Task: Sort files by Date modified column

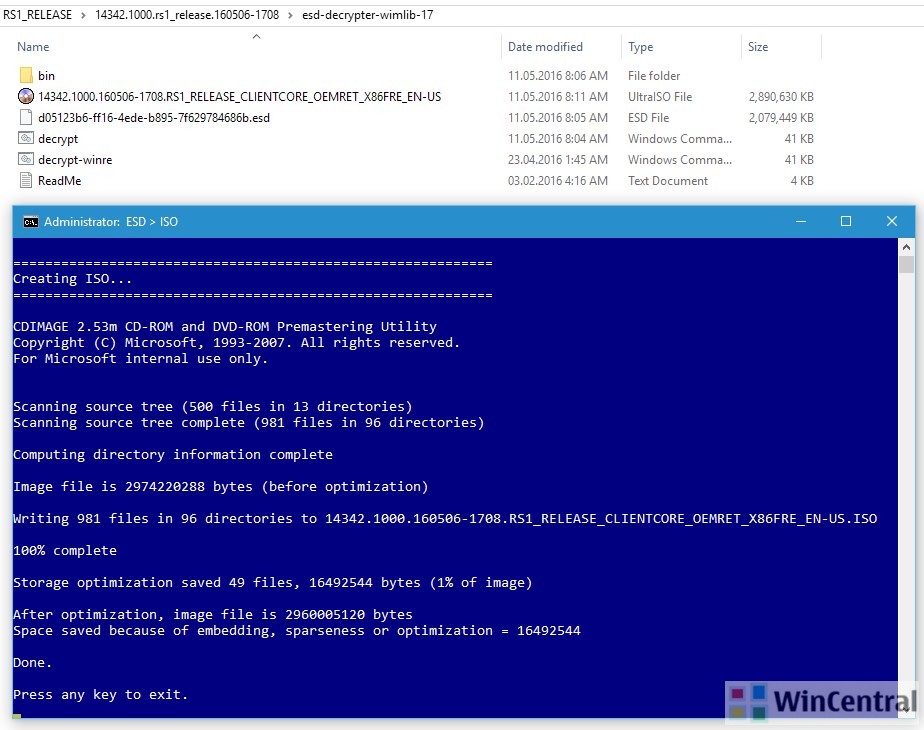Action: coord(545,47)
